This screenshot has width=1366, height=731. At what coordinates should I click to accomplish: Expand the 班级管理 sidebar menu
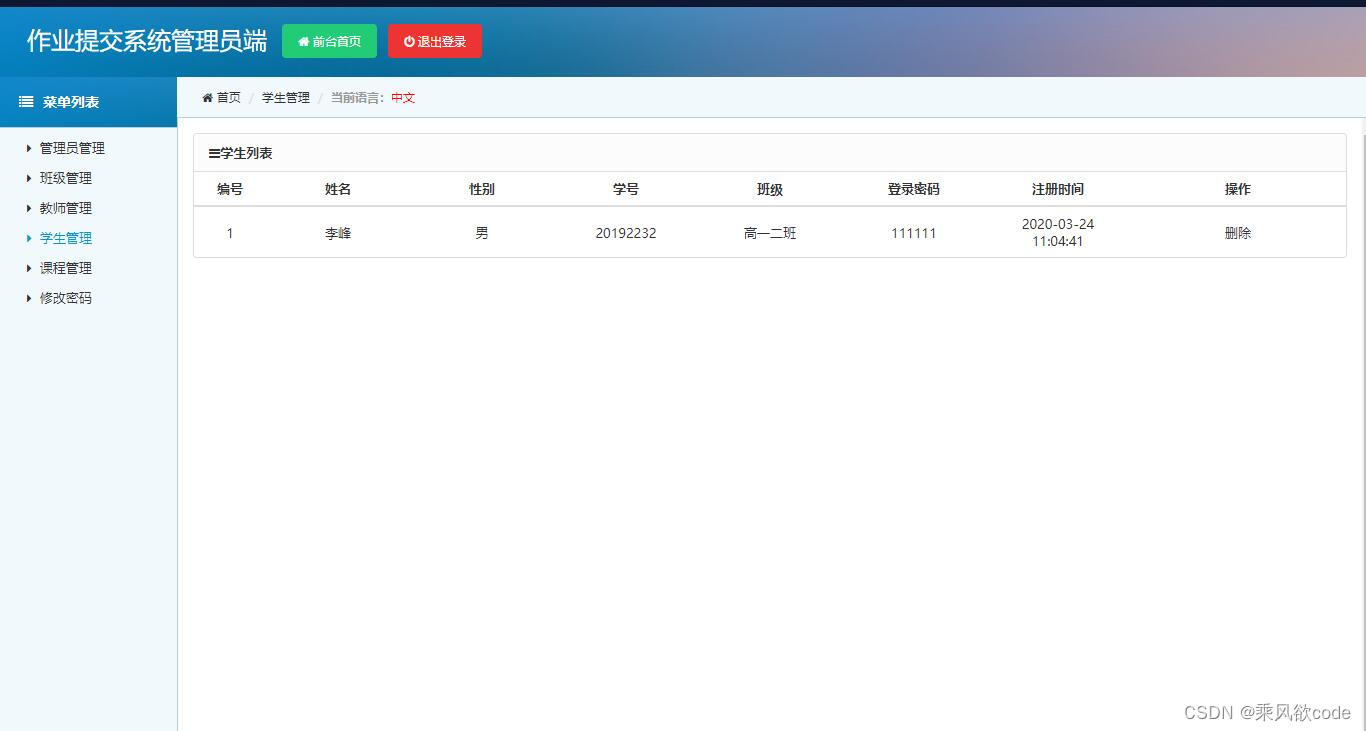tap(65, 178)
